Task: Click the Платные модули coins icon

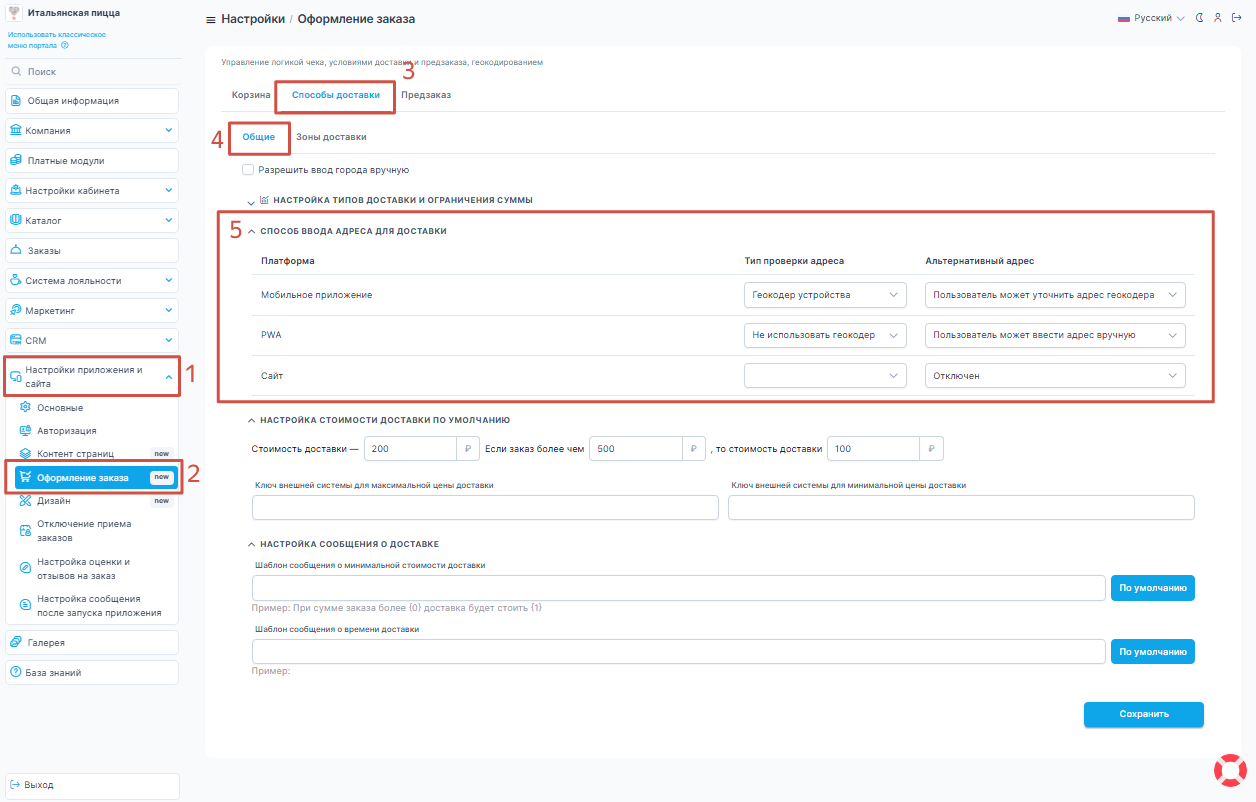Action: tap(16, 161)
